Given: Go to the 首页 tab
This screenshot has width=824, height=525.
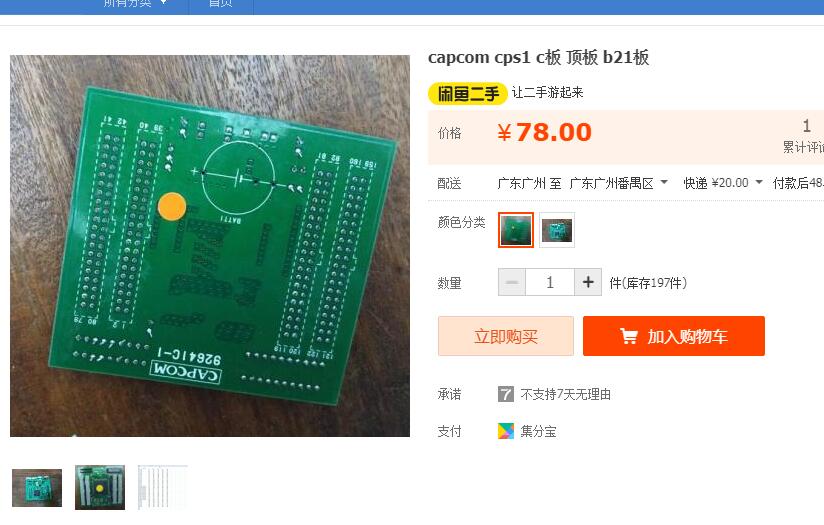Looking at the screenshot, I should [x=220, y=4].
